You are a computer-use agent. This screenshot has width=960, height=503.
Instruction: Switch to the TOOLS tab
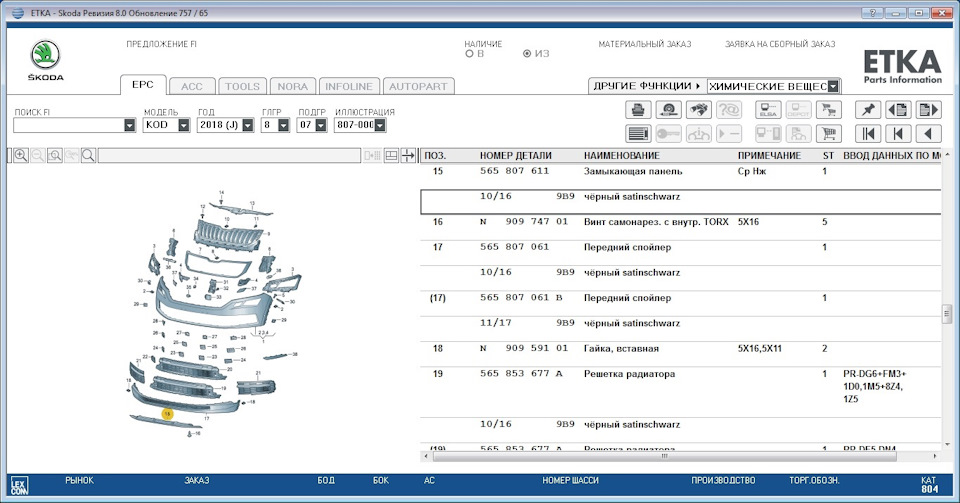(242, 86)
